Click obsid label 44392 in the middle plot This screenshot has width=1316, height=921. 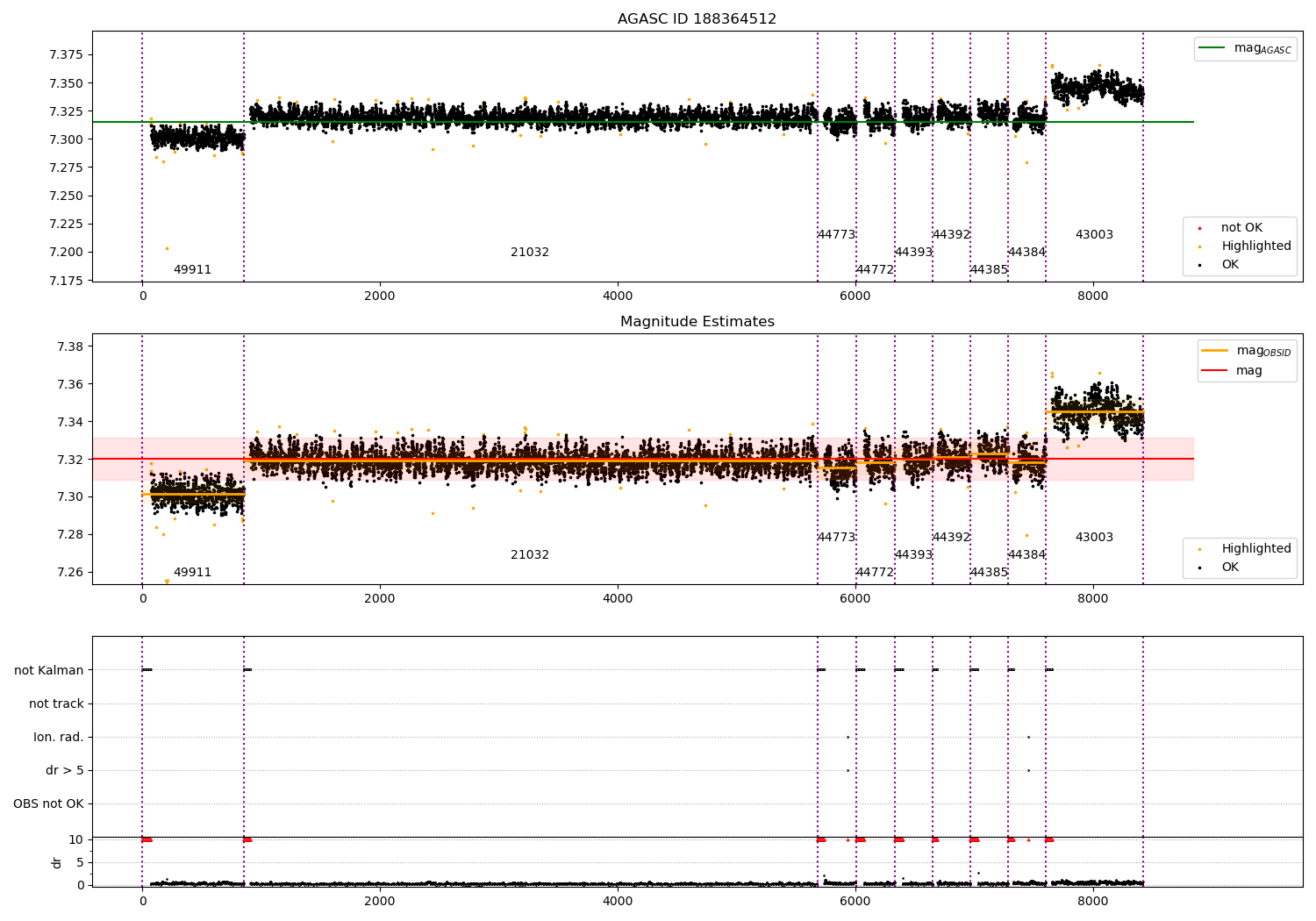951,538
